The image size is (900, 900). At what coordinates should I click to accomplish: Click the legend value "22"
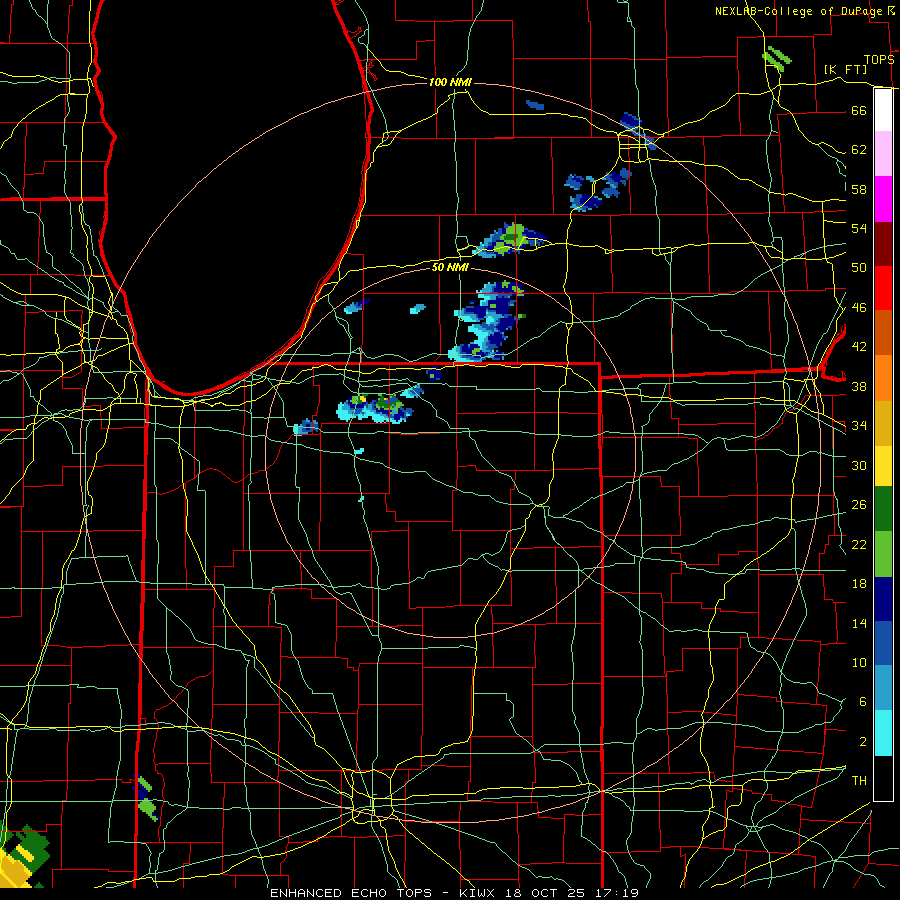(859, 544)
